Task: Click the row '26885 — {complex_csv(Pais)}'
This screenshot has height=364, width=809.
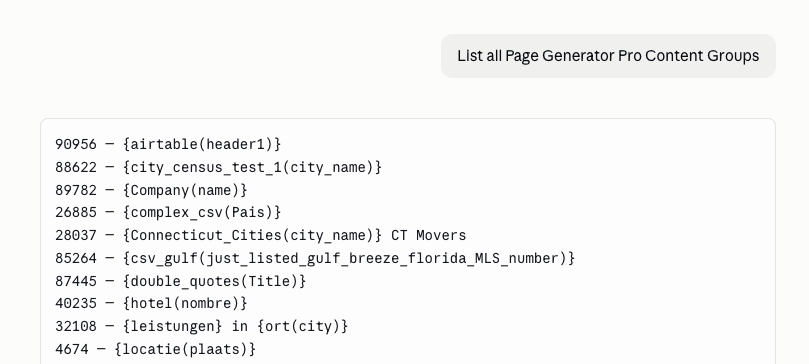Action: click(168, 212)
